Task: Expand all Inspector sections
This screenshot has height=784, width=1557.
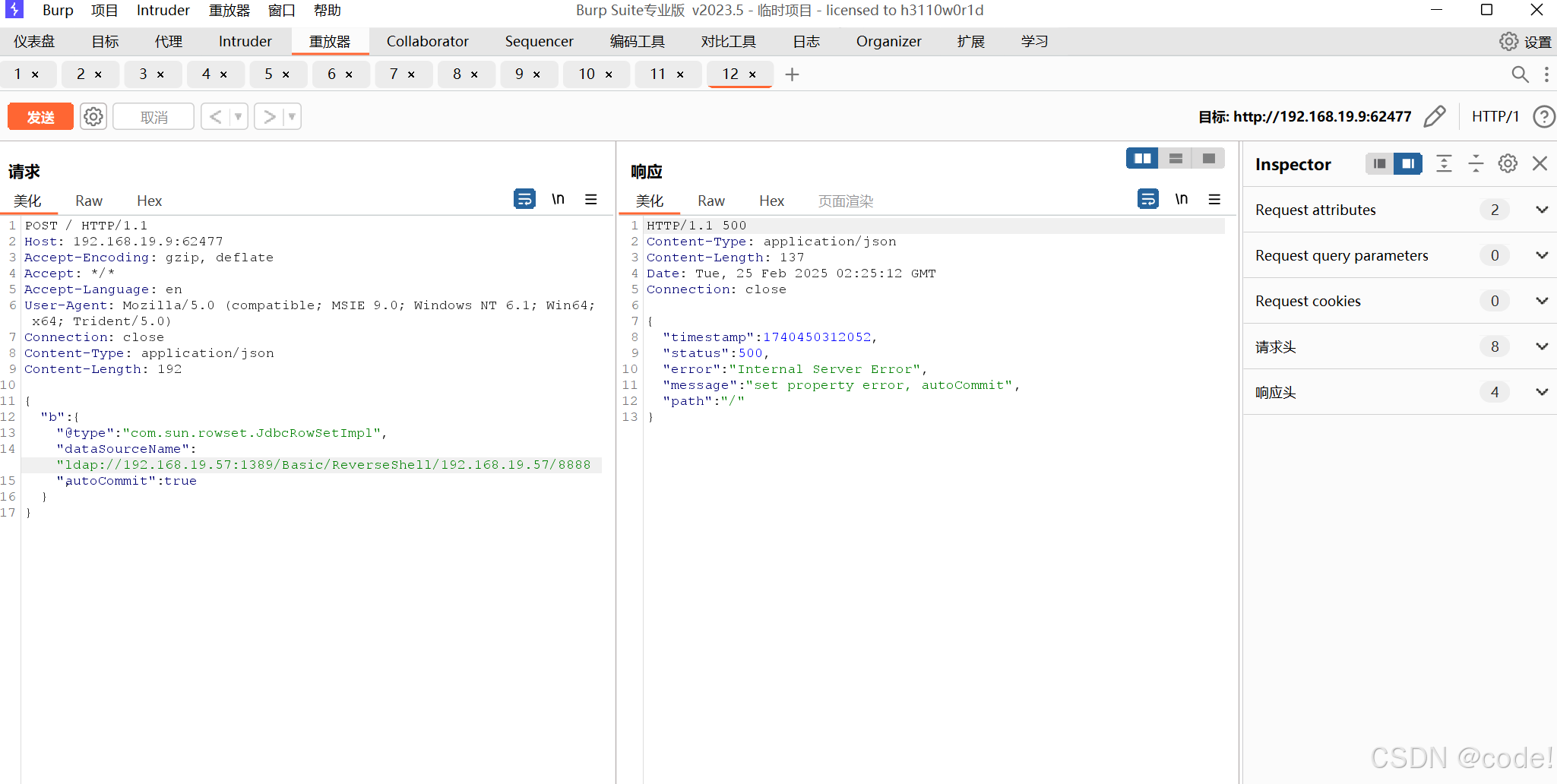Action: (x=1444, y=163)
